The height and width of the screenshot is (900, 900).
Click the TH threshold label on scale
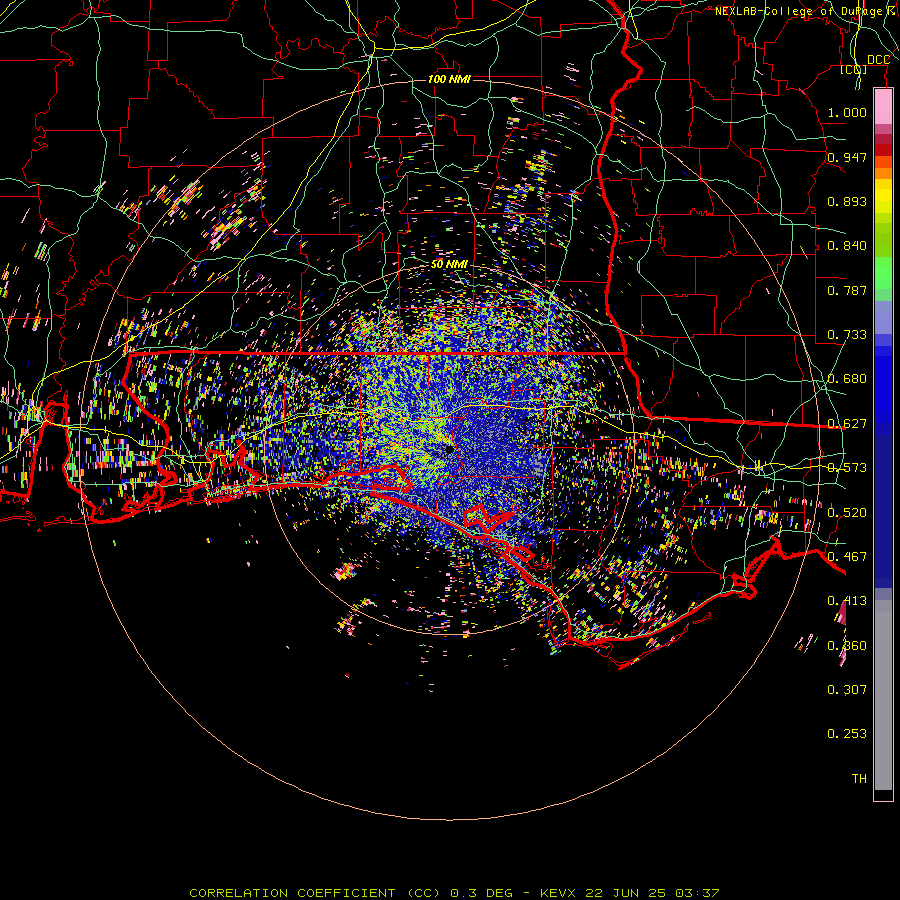click(x=859, y=779)
